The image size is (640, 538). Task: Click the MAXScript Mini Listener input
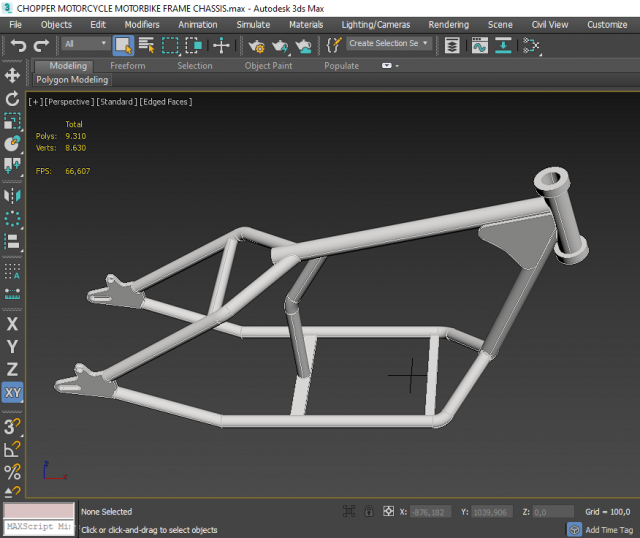(x=39, y=526)
